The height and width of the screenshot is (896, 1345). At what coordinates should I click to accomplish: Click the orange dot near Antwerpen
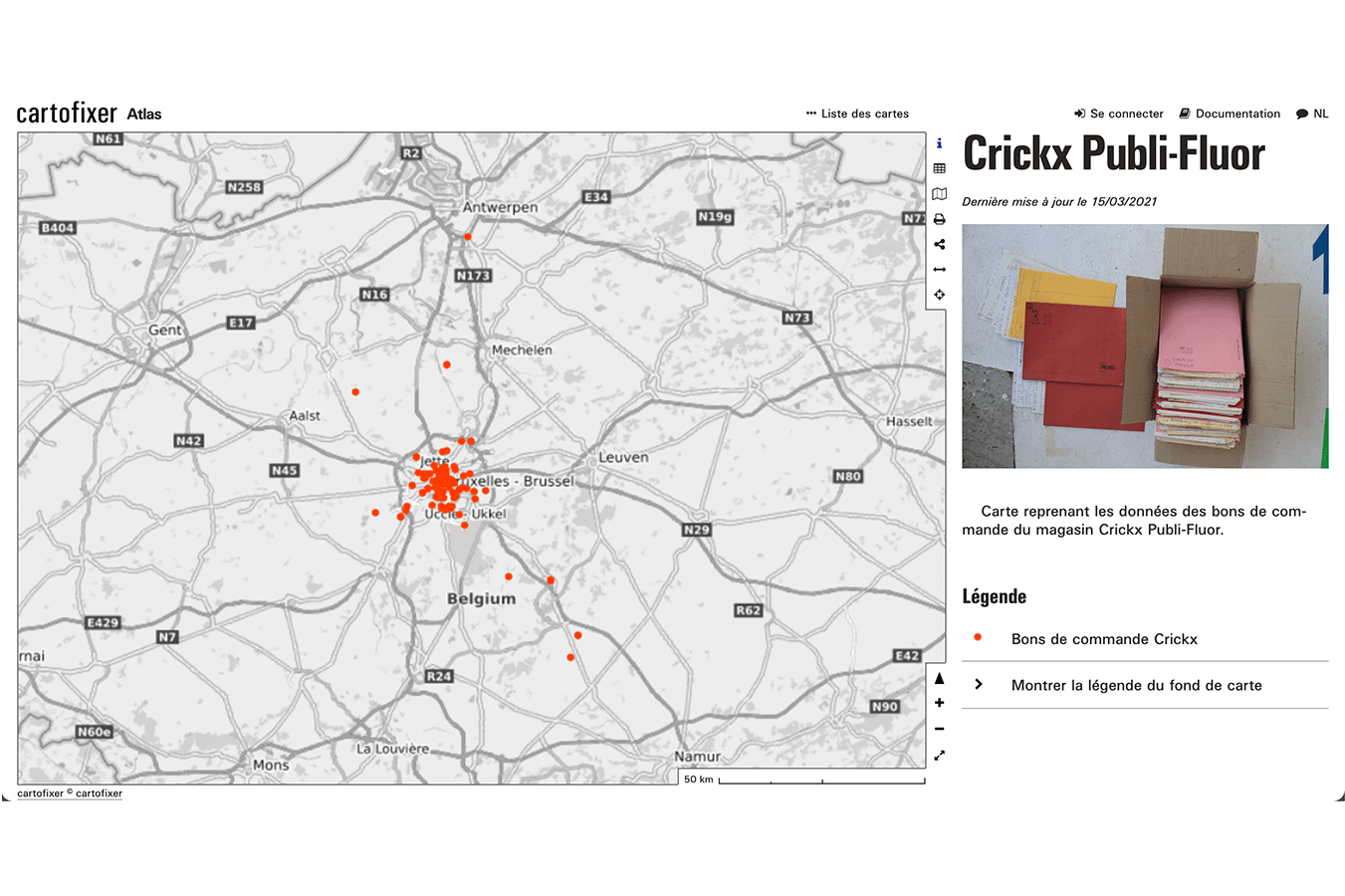(467, 237)
